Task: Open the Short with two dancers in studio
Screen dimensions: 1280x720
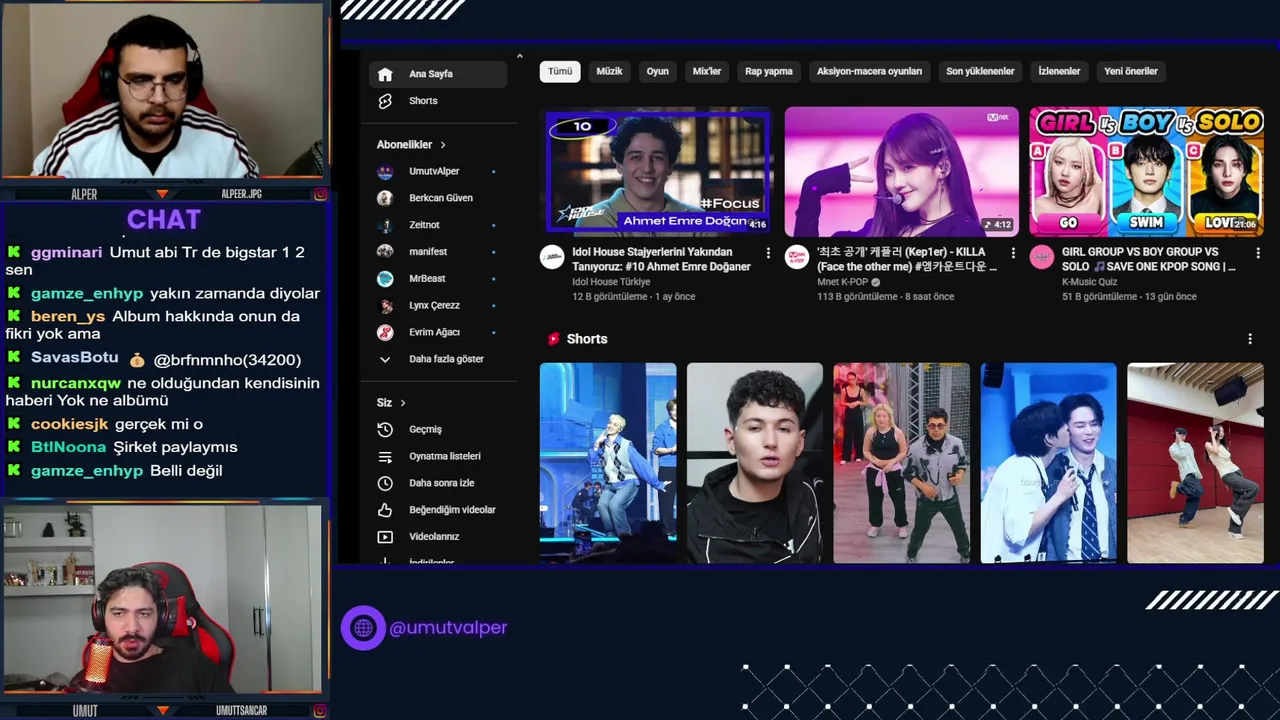Action: [x=902, y=462]
